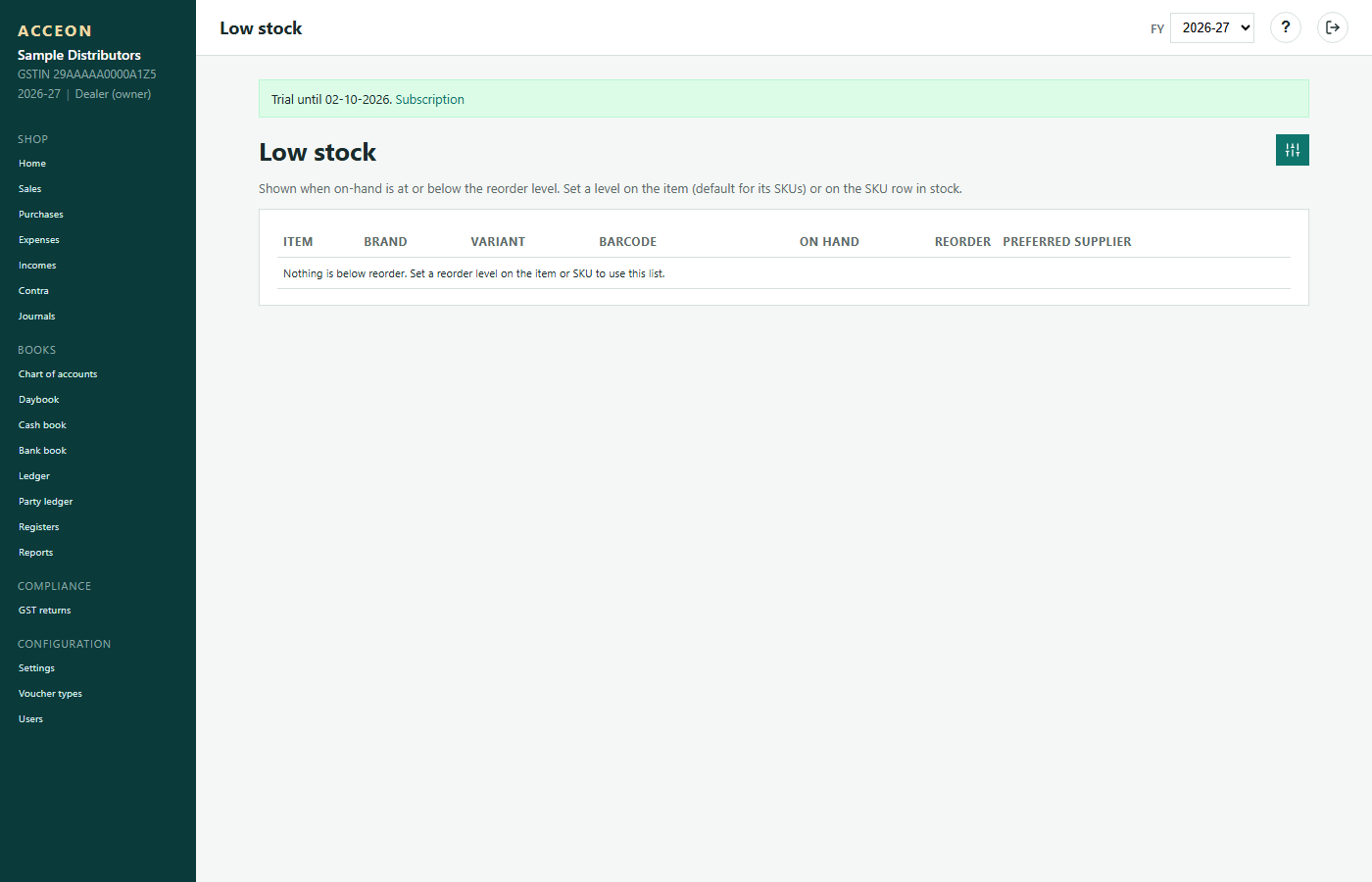Go to Home in the sidebar
1372x882 pixels.
tap(32, 164)
